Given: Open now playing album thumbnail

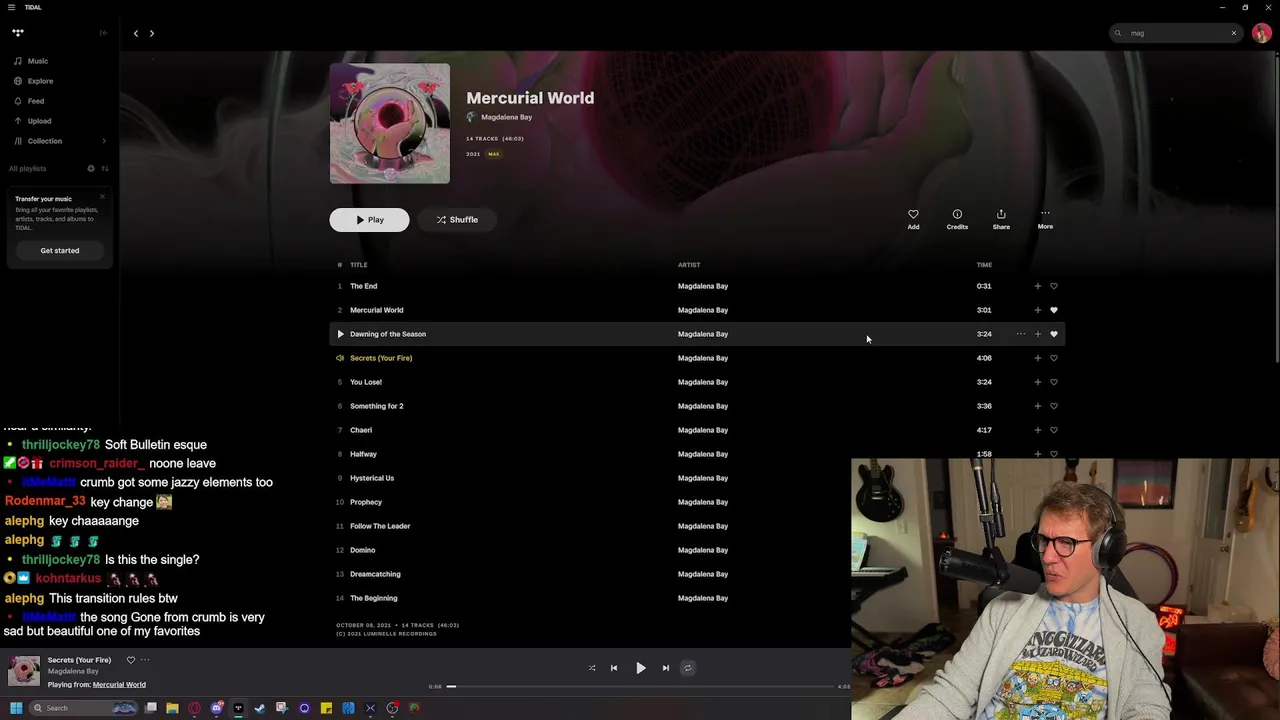Looking at the screenshot, I should pyautogui.click(x=24, y=671).
